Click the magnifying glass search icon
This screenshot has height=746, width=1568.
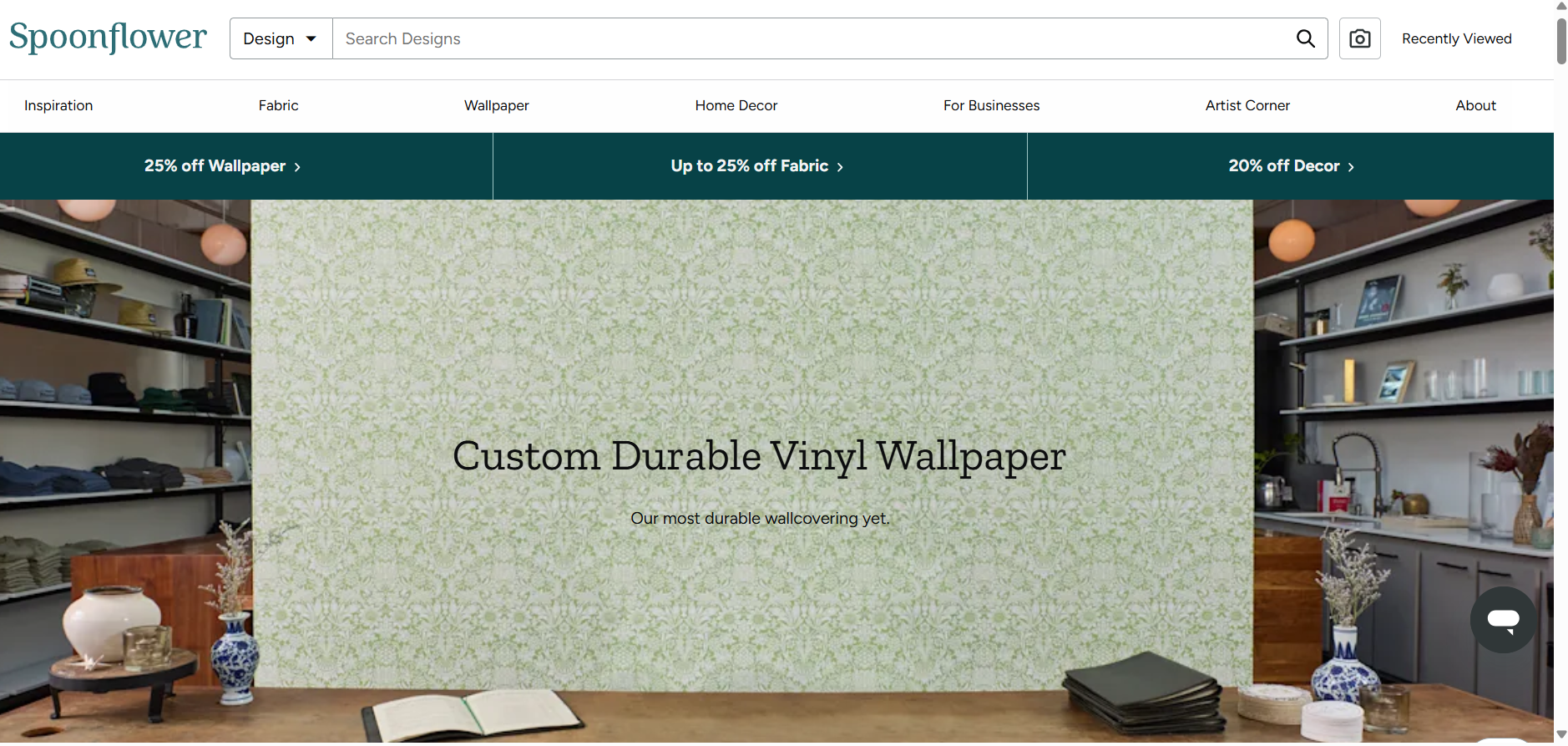click(1306, 38)
